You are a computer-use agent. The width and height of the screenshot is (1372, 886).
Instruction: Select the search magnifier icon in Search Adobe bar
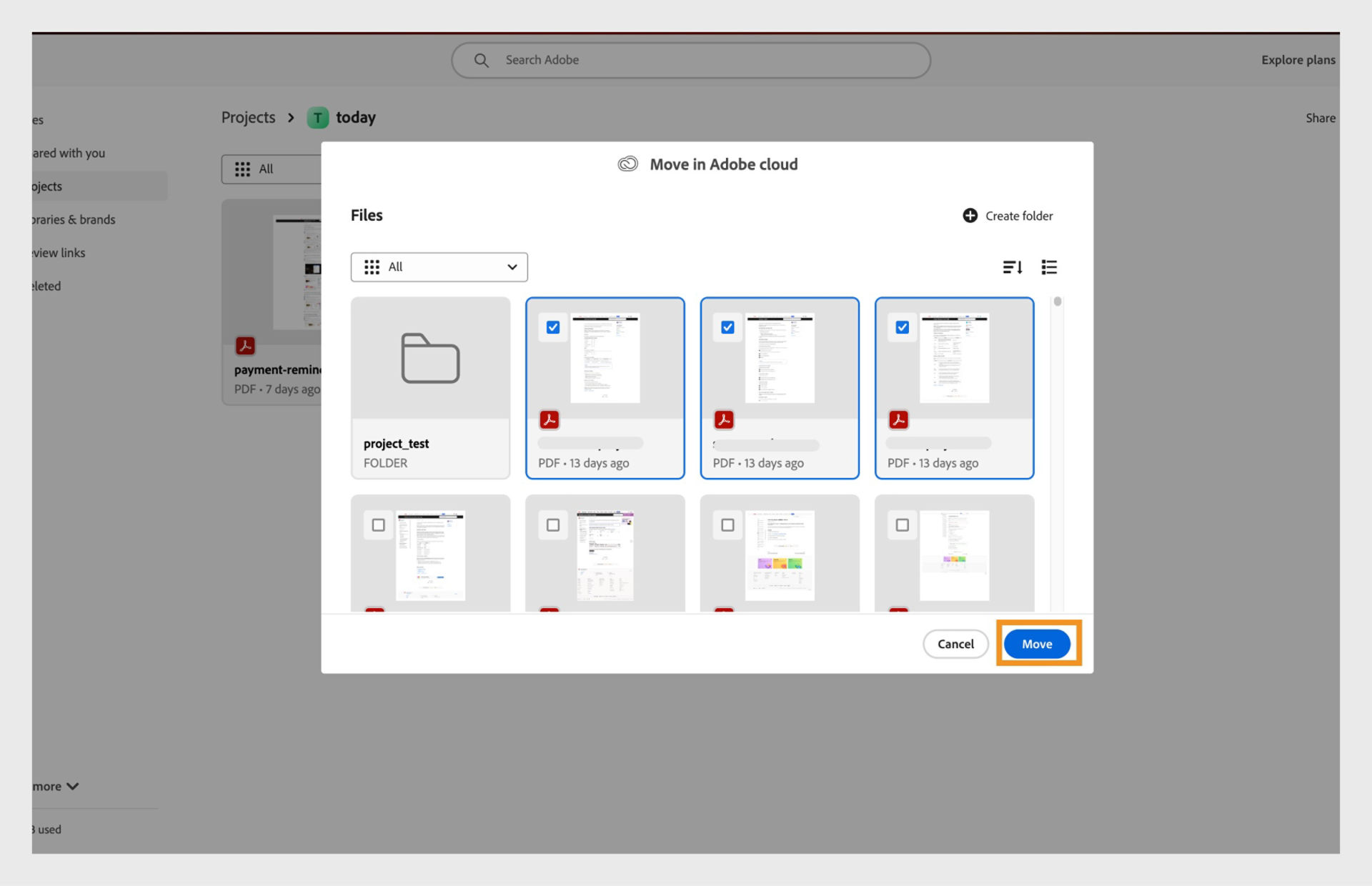click(482, 60)
